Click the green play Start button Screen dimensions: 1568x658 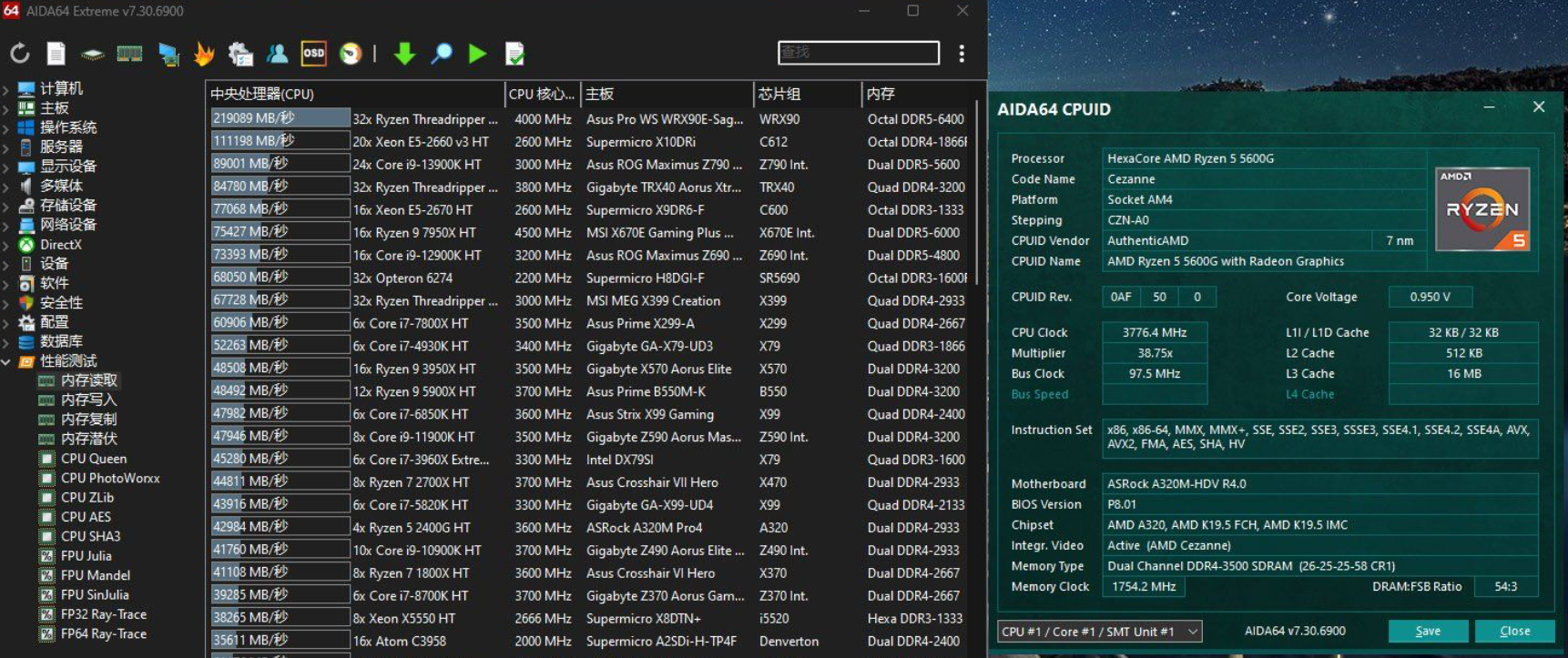tap(477, 54)
